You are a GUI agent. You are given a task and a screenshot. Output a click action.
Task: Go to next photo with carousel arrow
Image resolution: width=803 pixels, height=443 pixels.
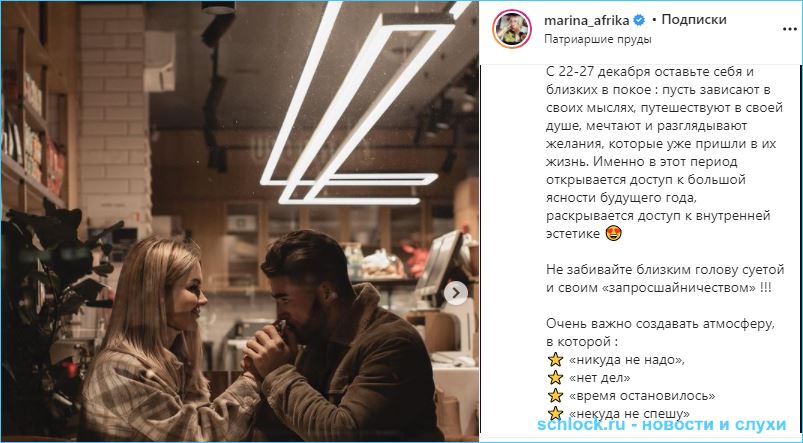tap(455, 293)
